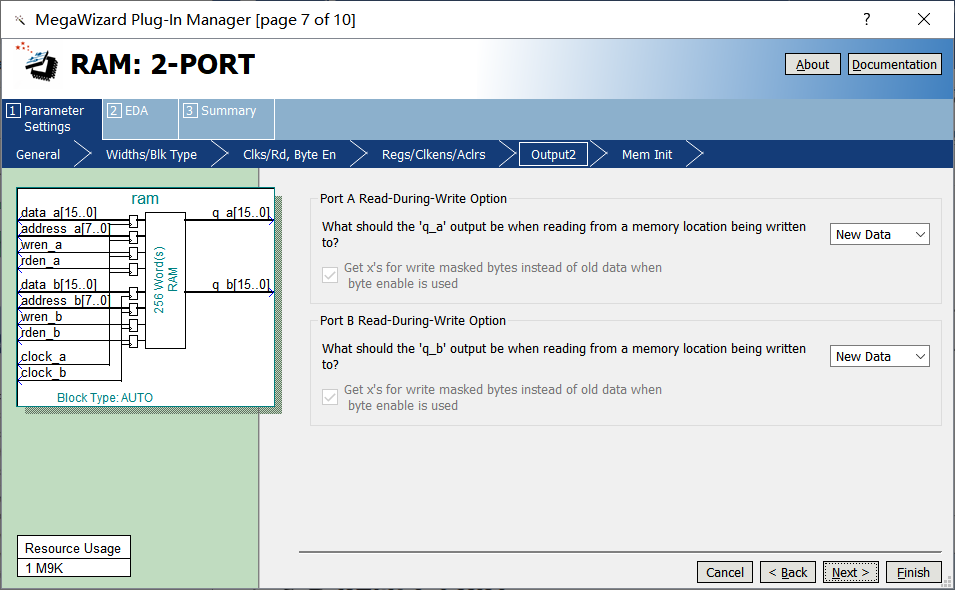The width and height of the screenshot is (955, 590).
Task: Open the q_a read-during-write dropdown
Action: (879, 234)
